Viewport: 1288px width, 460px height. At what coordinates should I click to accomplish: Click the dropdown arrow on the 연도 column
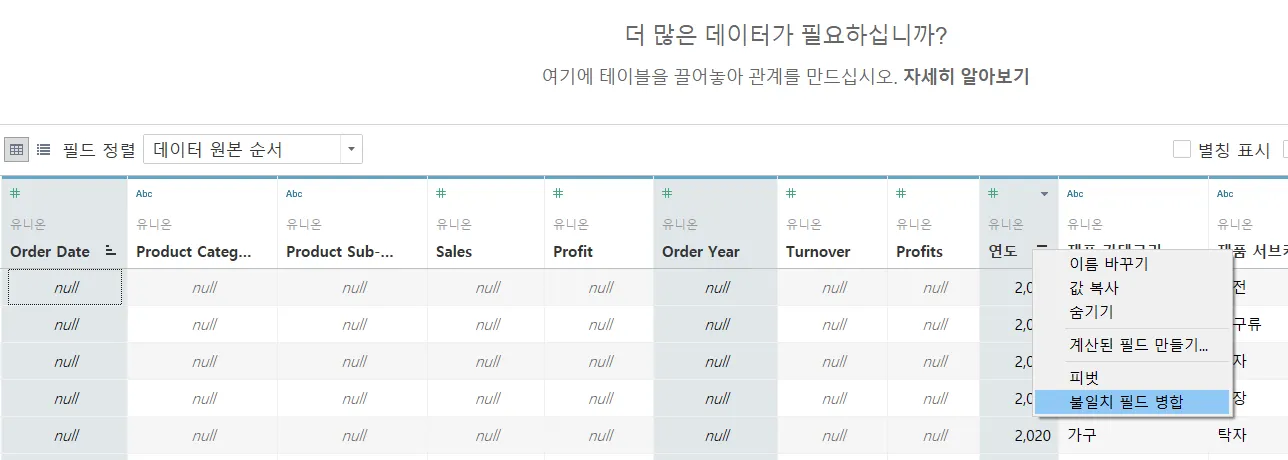click(x=1044, y=194)
